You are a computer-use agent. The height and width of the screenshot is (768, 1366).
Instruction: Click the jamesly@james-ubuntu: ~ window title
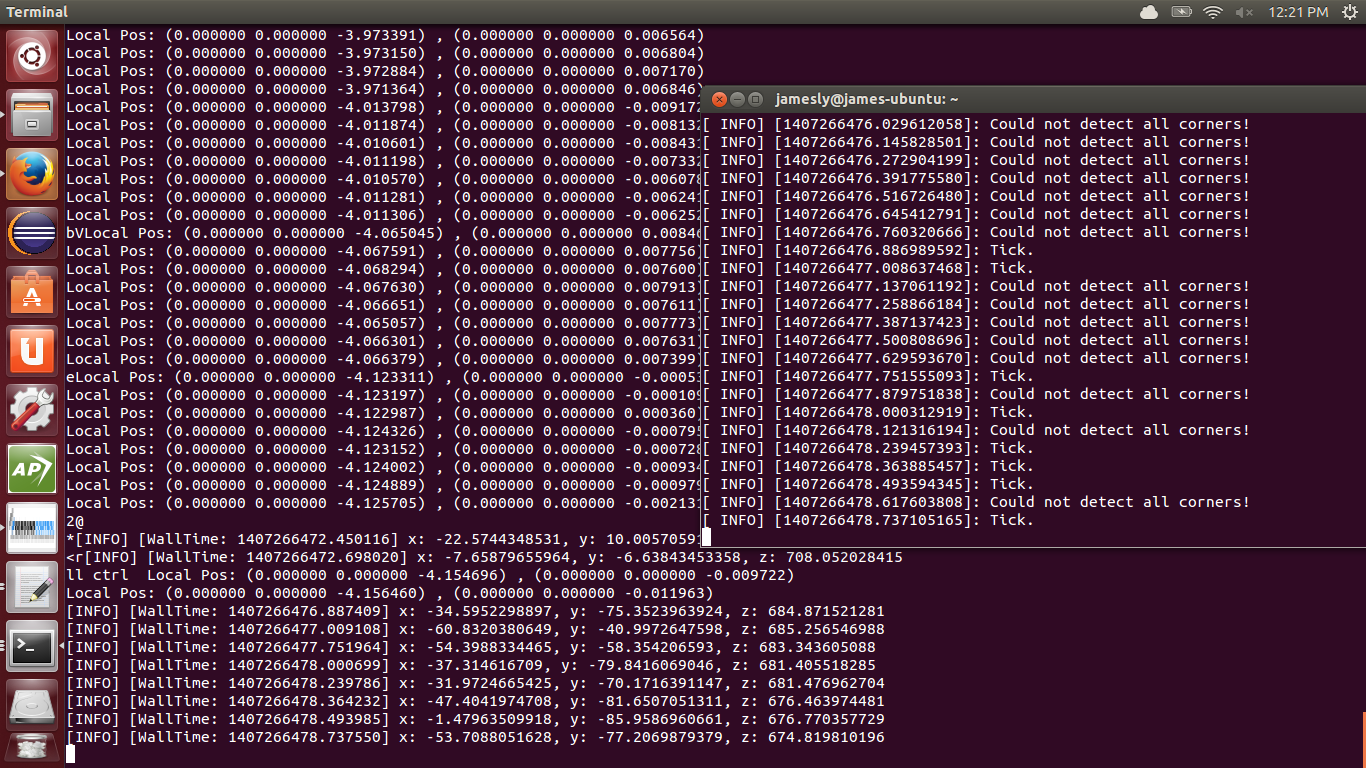coord(867,99)
